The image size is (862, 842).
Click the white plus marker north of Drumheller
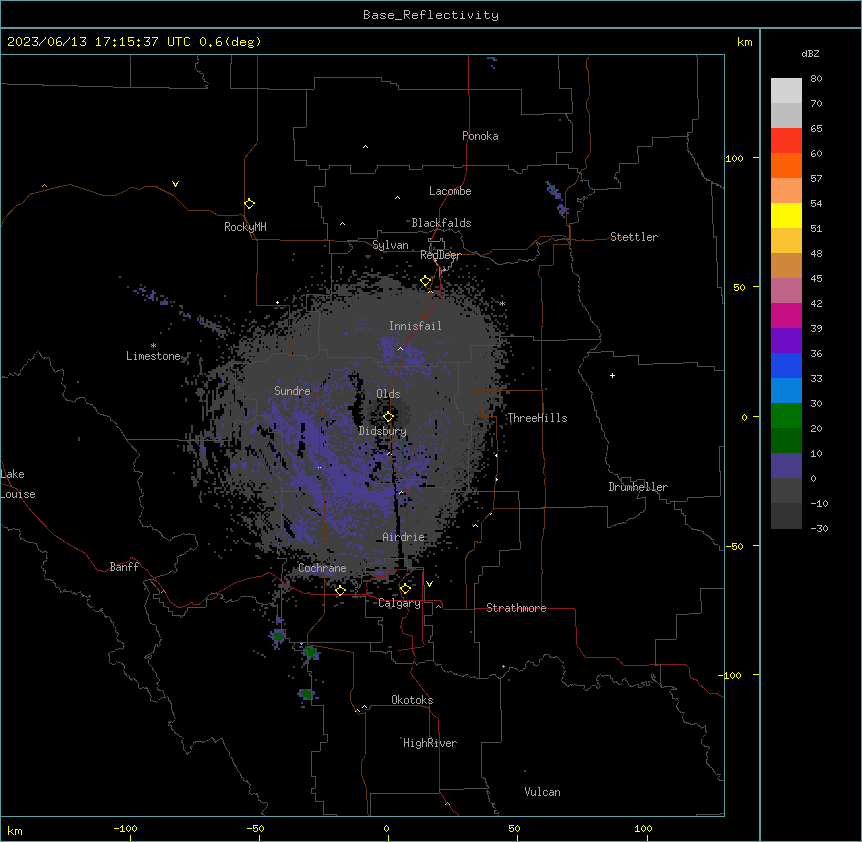point(612,375)
